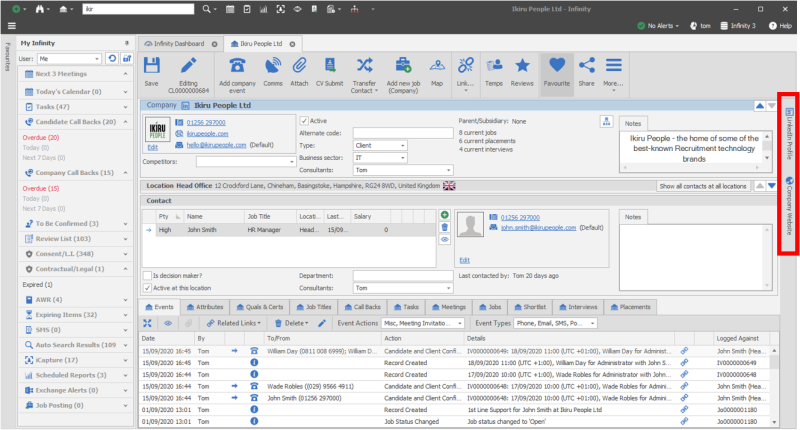Image resolution: width=800 pixels, height=430 pixels.
Task: Check the 'Is decision maker?' checkbox
Action: [x=147, y=275]
